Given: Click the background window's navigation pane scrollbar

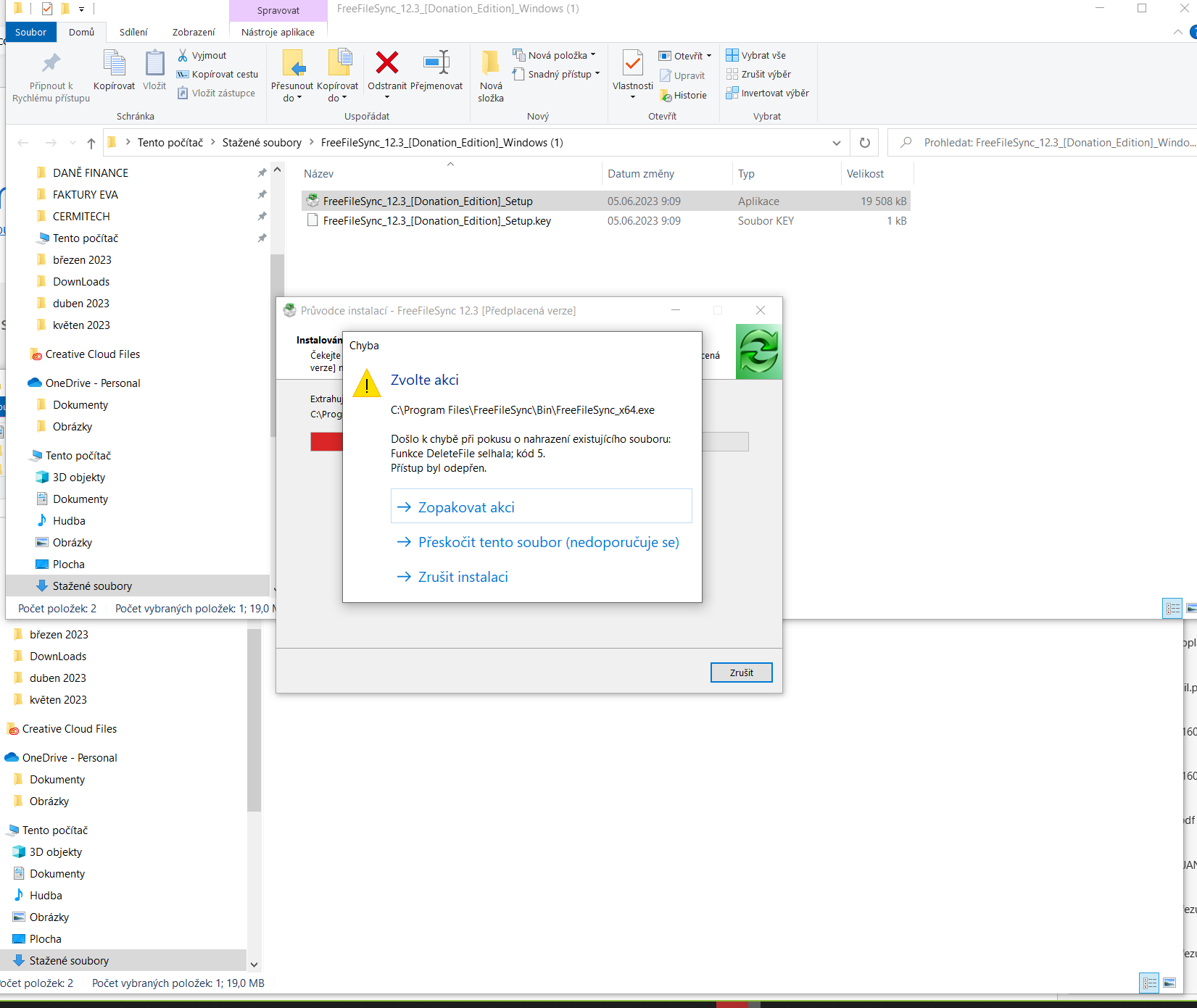Looking at the screenshot, I should point(254,721).
